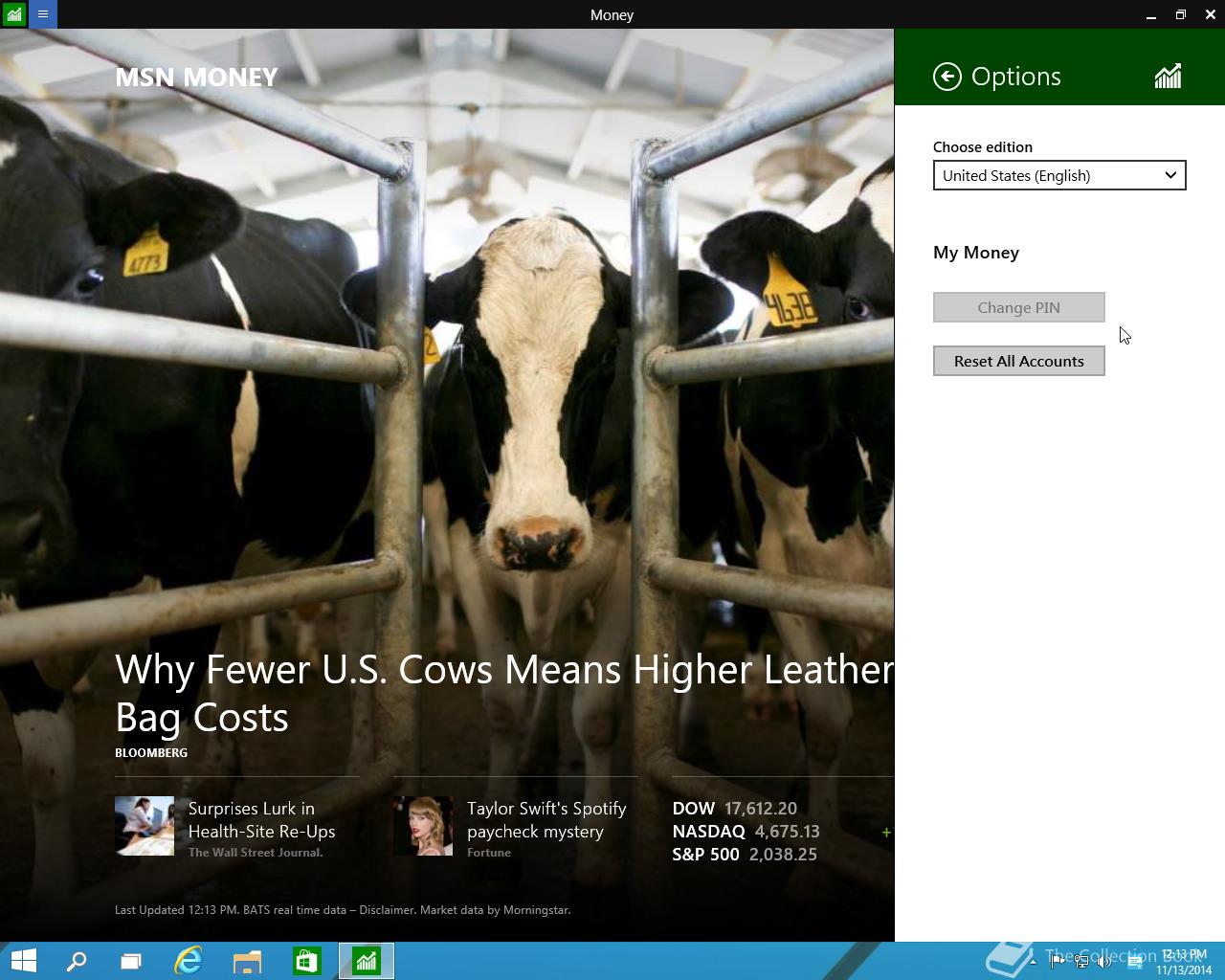Screen dimensions: 1225x980
Task: Click the NASDAQ 4,675.13 index row
Action: point(746,832)
